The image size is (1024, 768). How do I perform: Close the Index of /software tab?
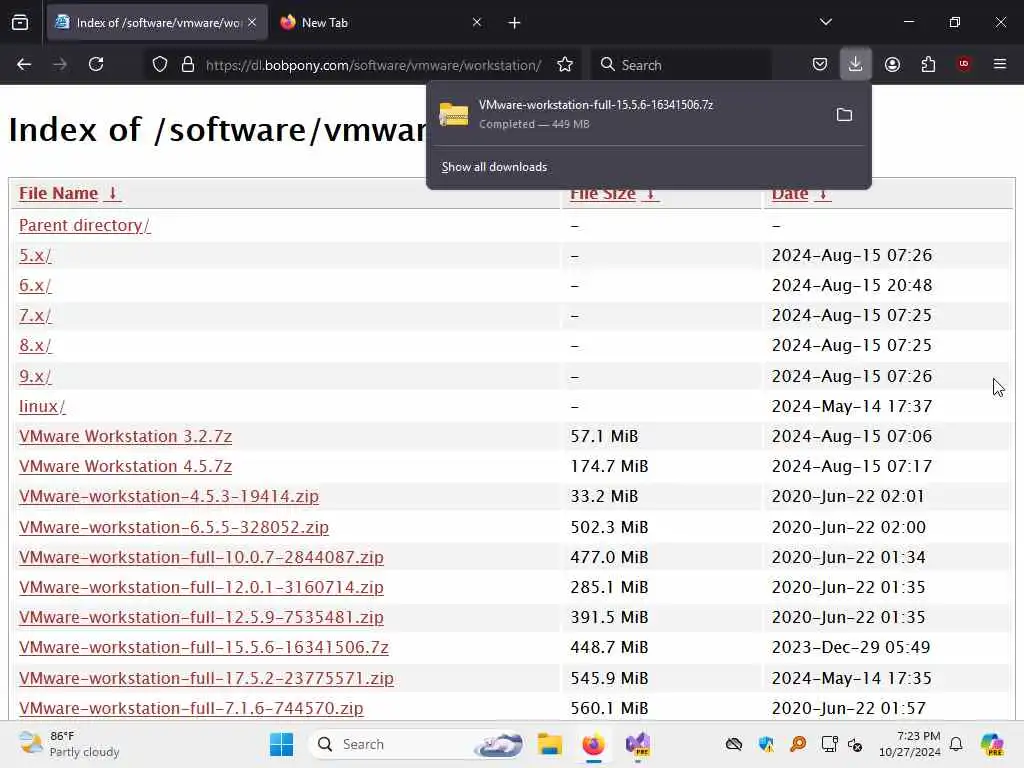[252, 22]
